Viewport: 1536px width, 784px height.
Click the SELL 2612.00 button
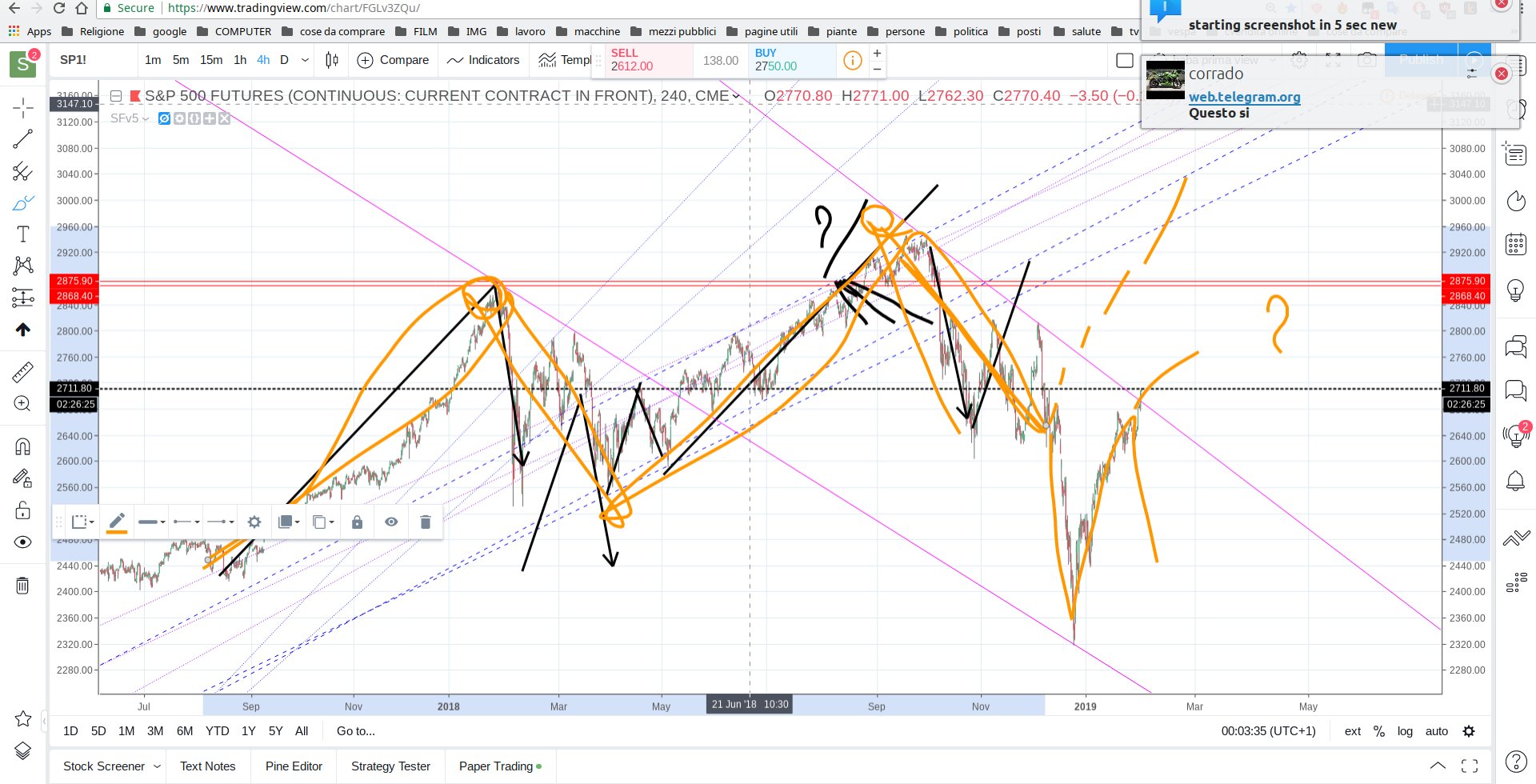(648, 60)
